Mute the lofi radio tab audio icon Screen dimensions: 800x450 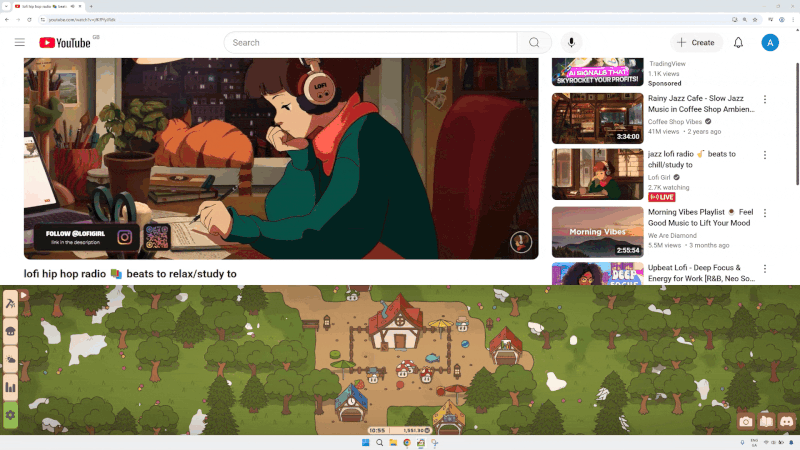[x=72, y=6]
